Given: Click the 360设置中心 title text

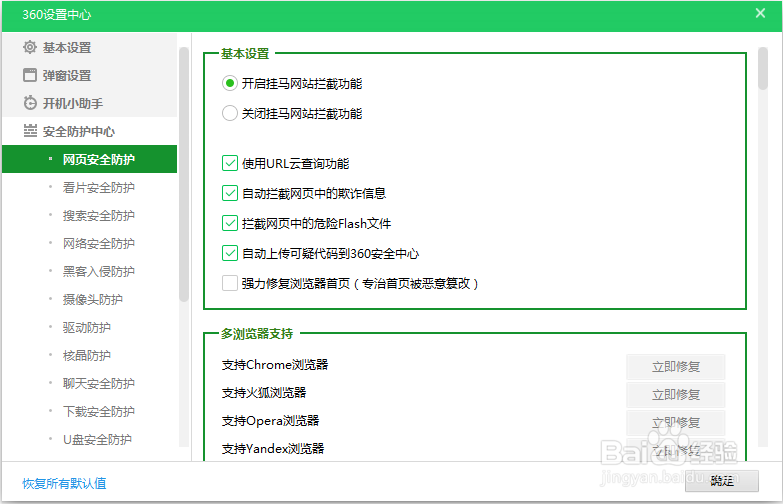Looking at the screenshot, I should point(56,14).
